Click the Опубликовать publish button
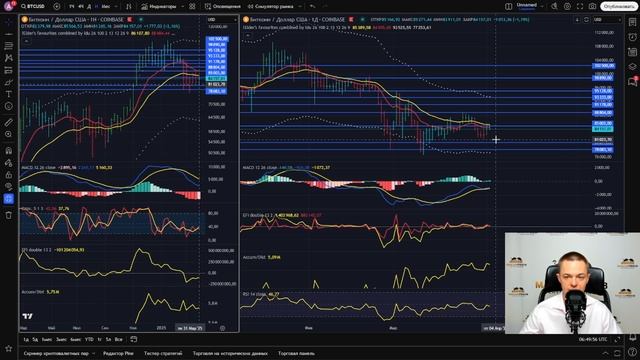 pyautogui.click(x=619, y=7)
